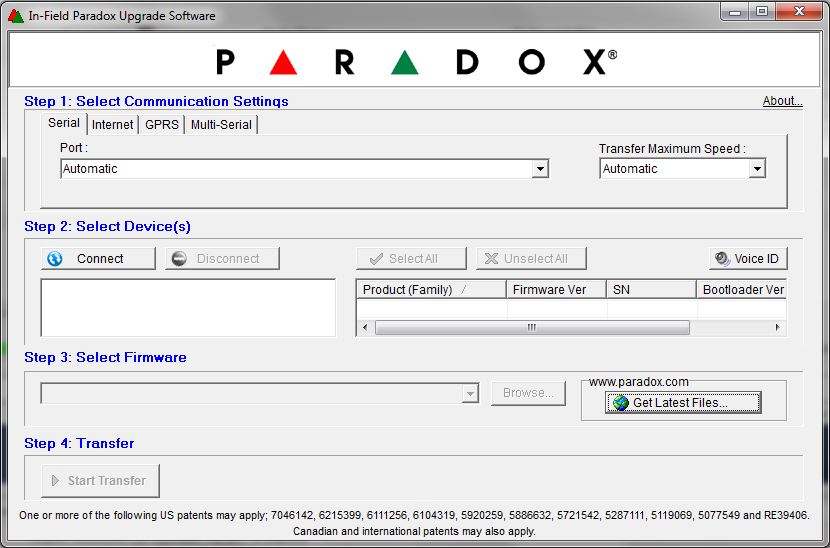Click the SN column header
The width and height of the screenshot is (830, 548).
[651, 290]
